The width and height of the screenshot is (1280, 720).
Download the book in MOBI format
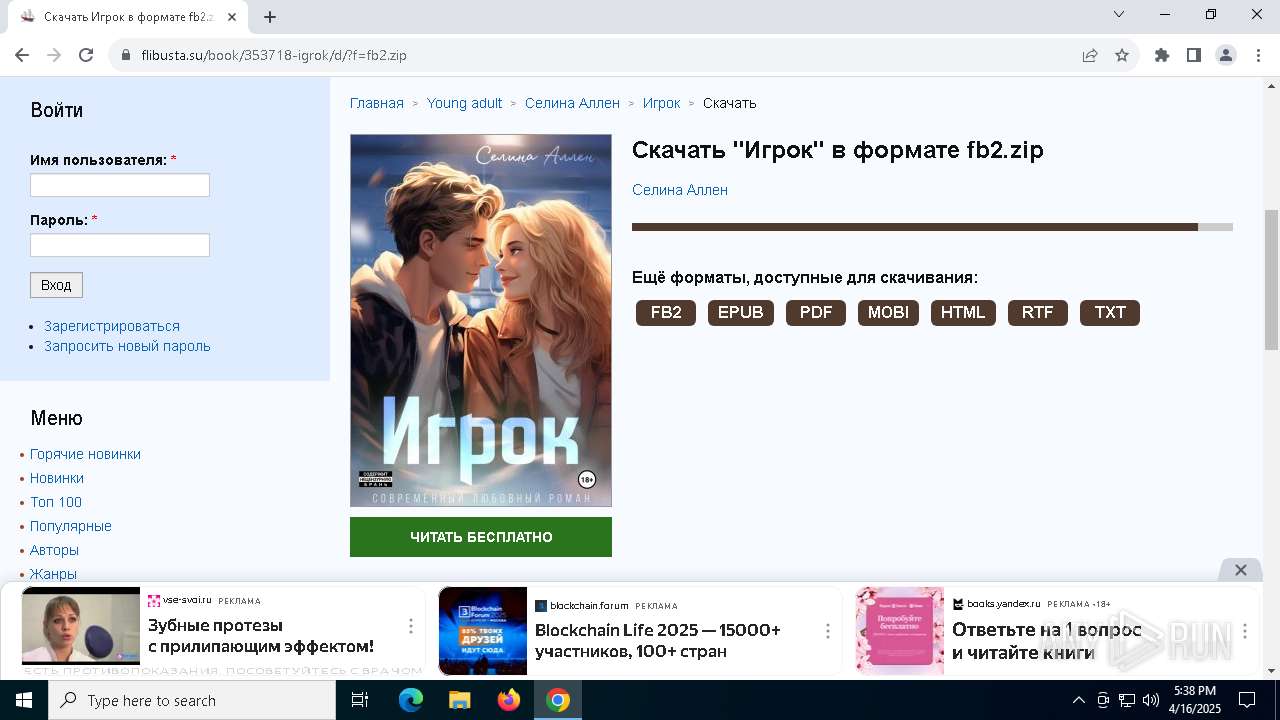tap(888, 313)
